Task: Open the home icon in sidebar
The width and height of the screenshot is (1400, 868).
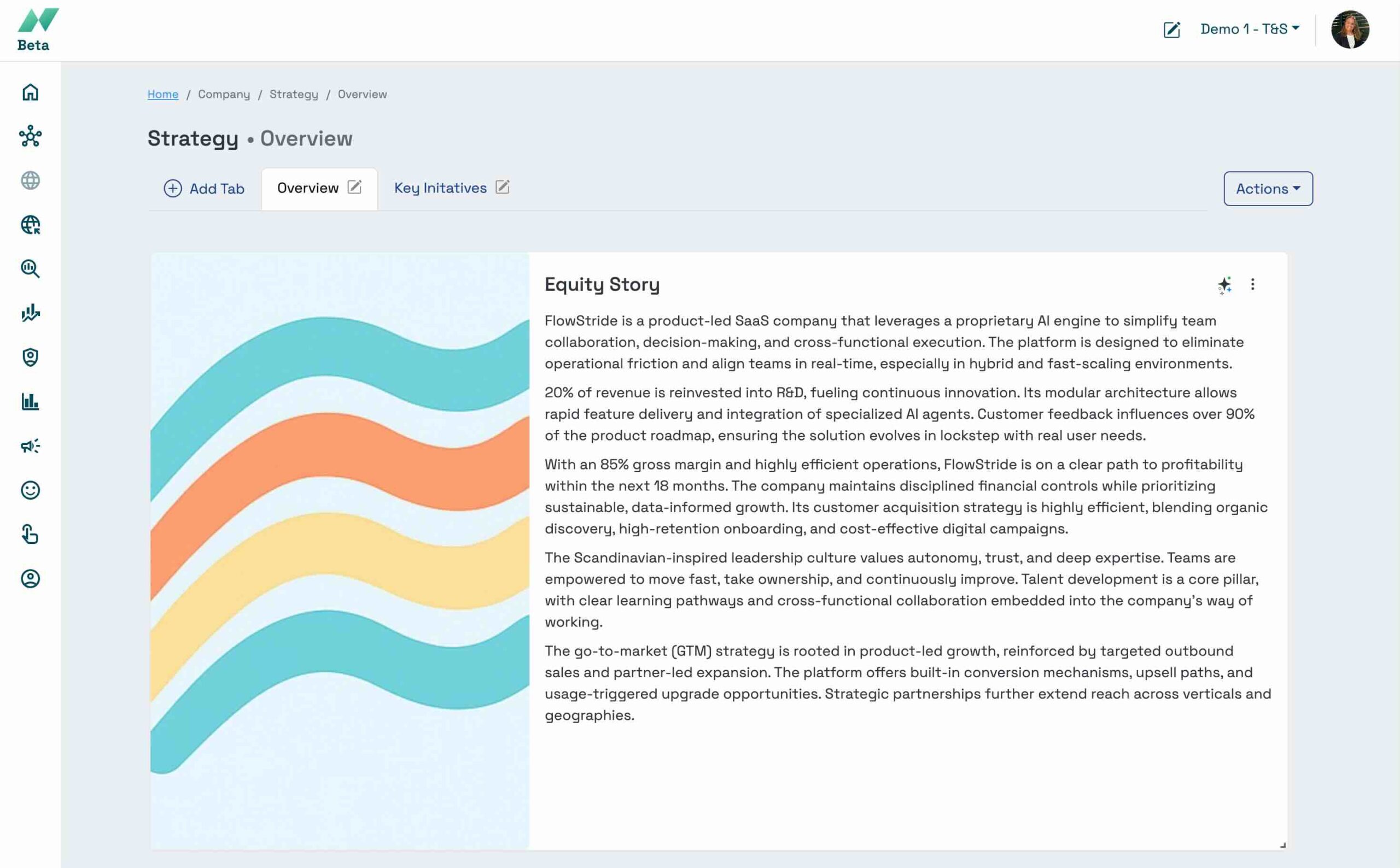Action: click(31, 92)
